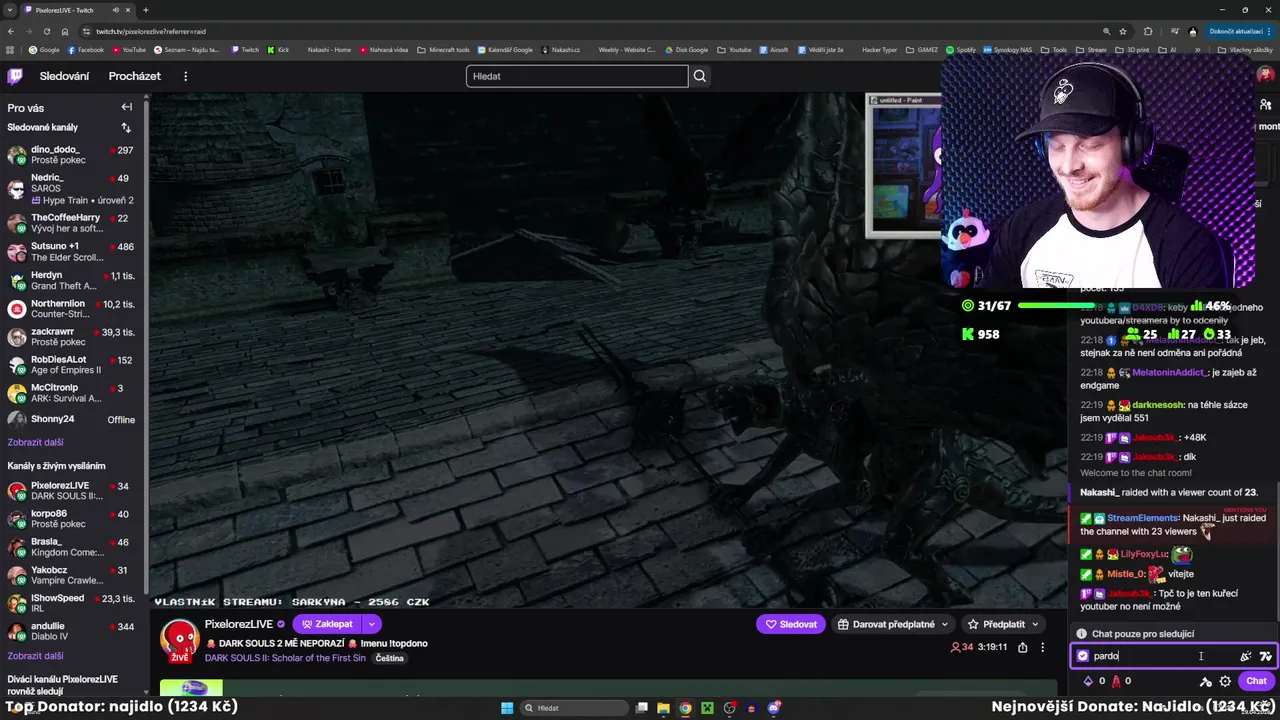Open the Procházet tab
Viewport: 1280px width, 720px height.
tap(134, 76)
